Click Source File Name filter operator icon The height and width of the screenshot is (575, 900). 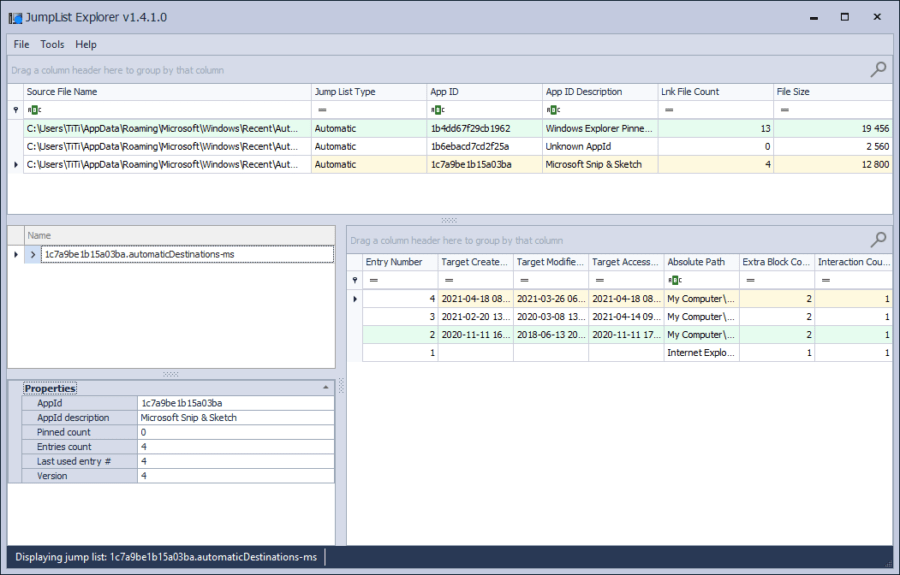pos(34,110)
